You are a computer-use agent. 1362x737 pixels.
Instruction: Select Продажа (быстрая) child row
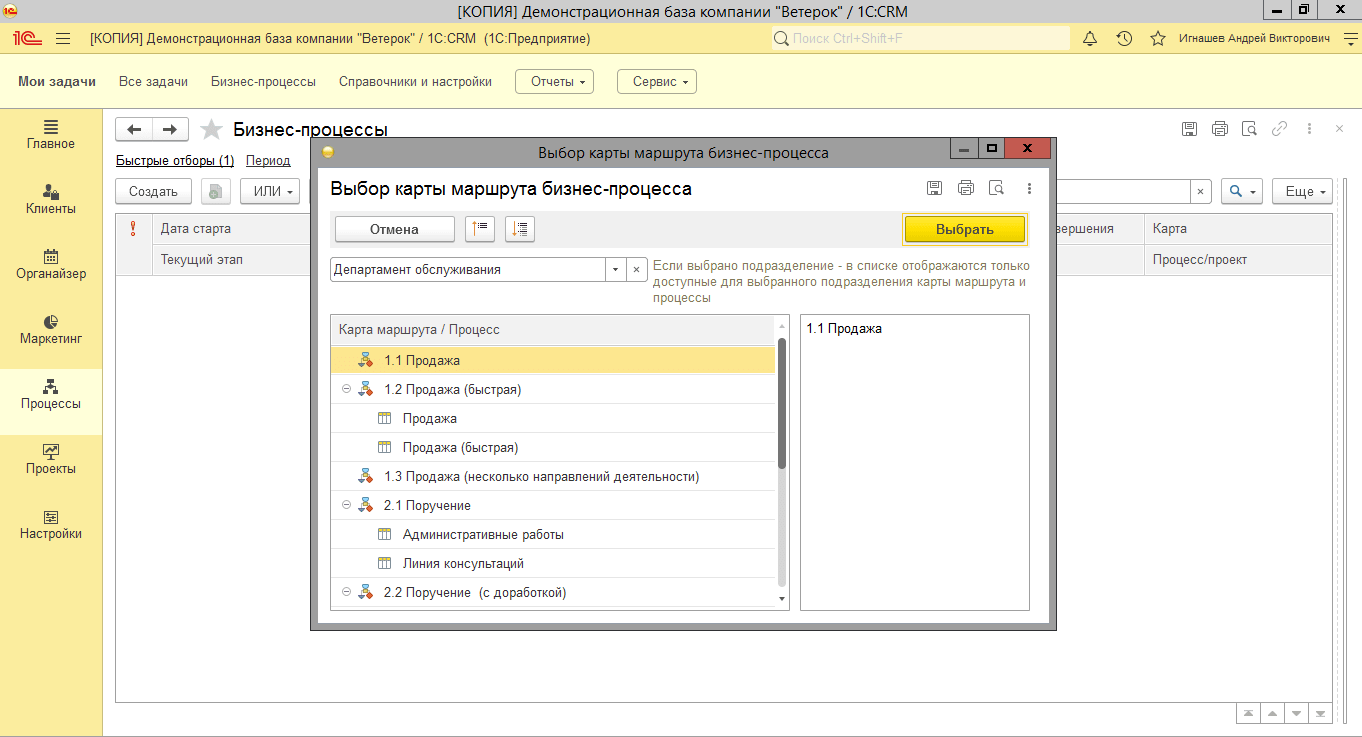tap(553, 447)
